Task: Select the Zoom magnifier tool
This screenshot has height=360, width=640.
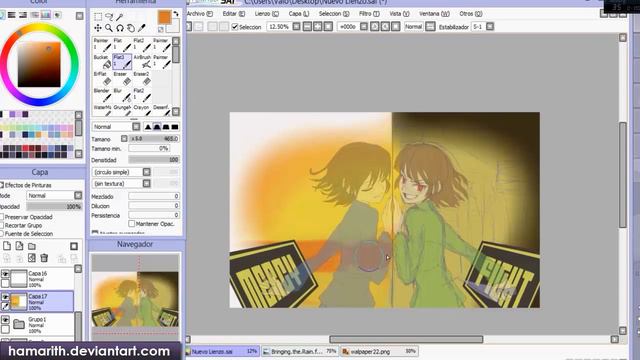Action: tap(109, 28)
